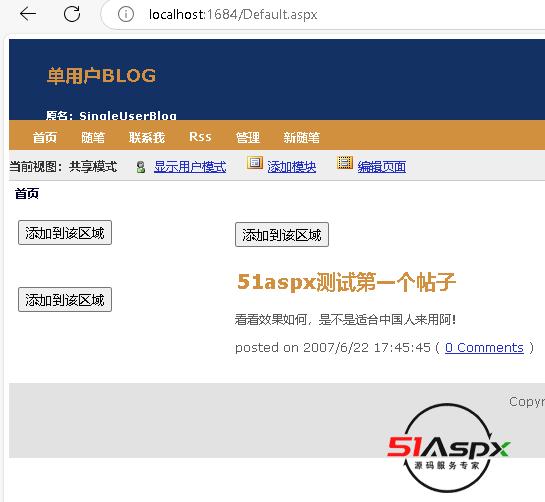The image size is (545, 502).
Task: Click the right column 添加到该区域 button
Action: (x=282, y=235)
